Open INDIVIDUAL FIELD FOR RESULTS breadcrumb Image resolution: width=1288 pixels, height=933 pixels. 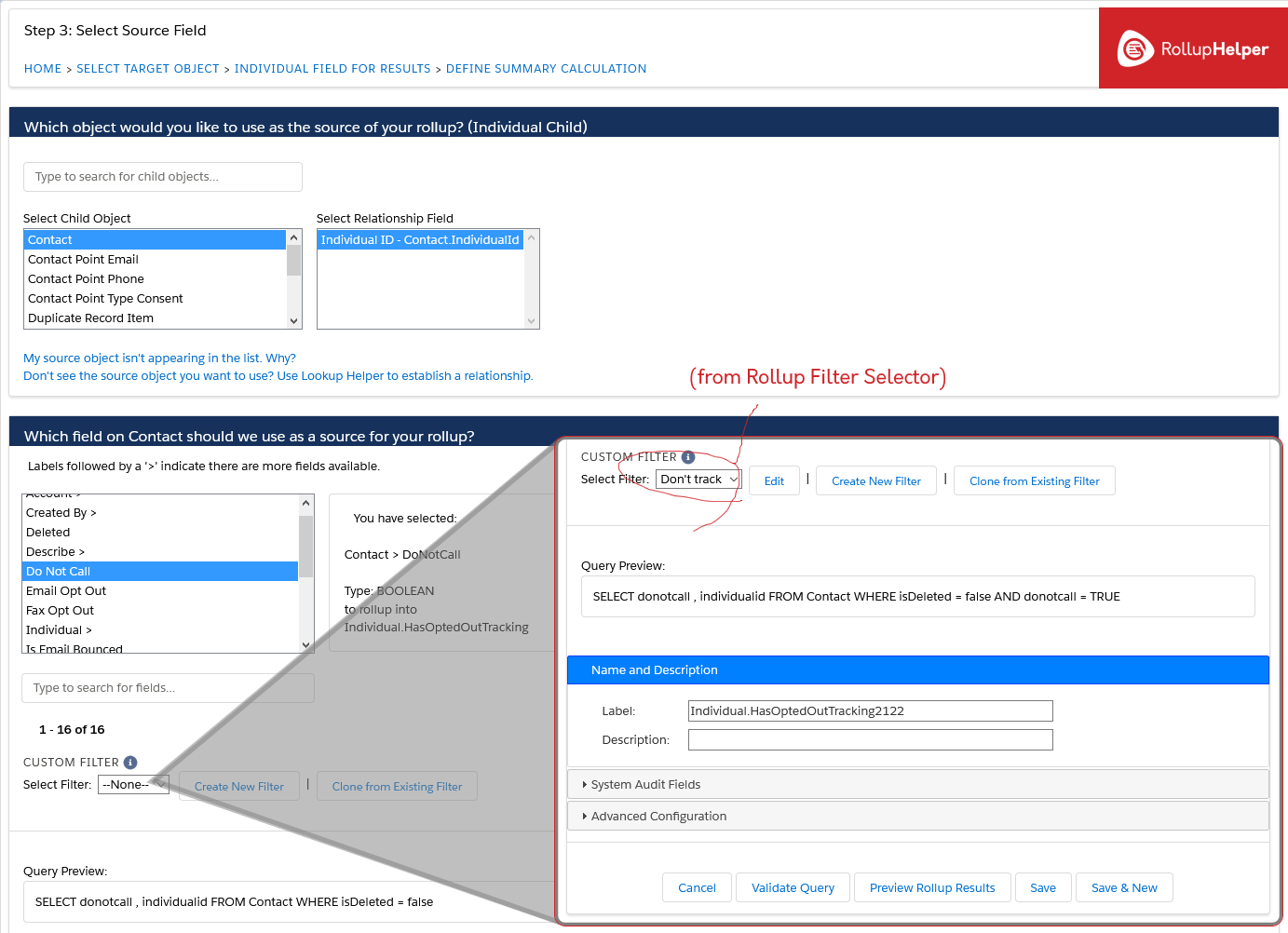coord(332,69)
